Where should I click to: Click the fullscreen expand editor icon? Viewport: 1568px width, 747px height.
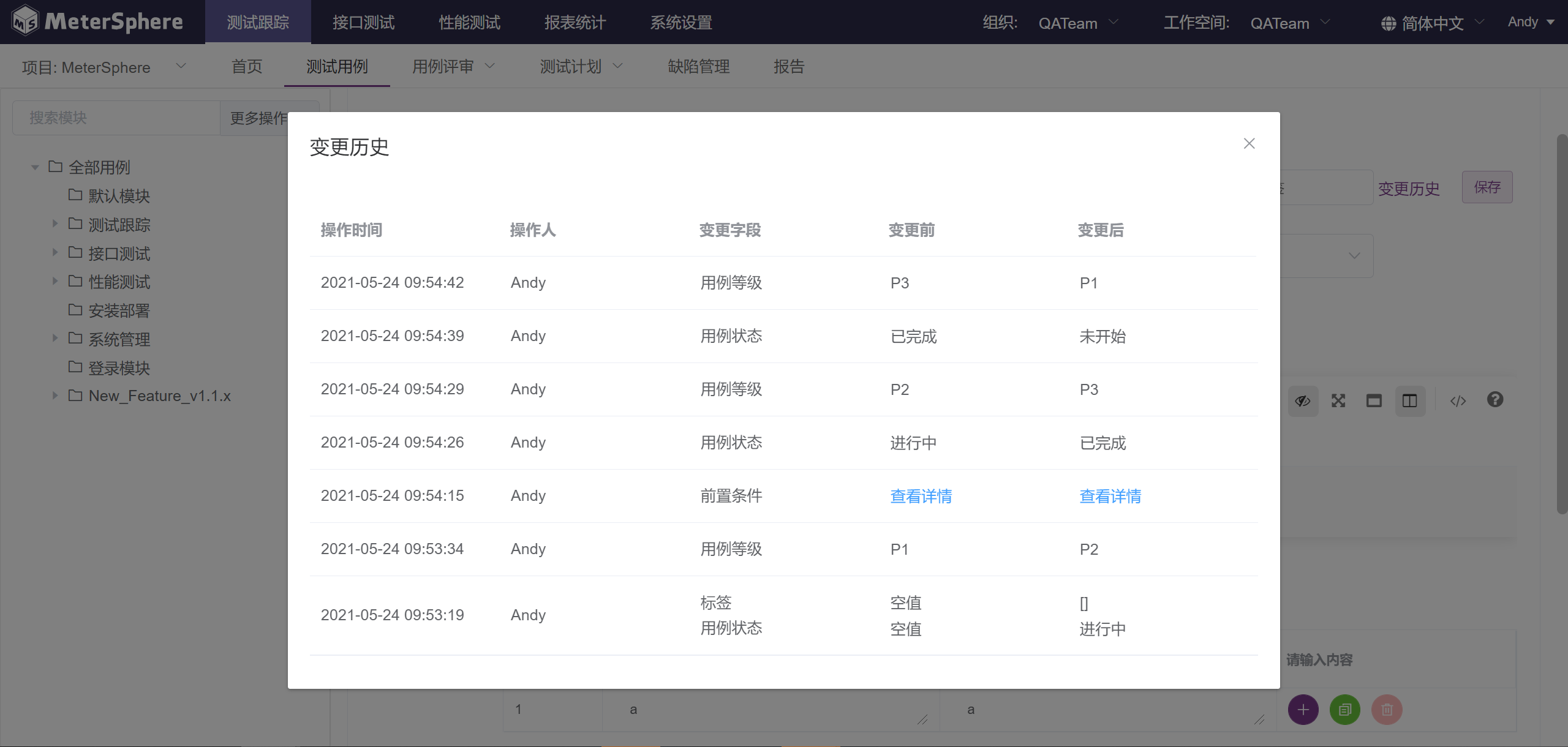coord(1338,401)
